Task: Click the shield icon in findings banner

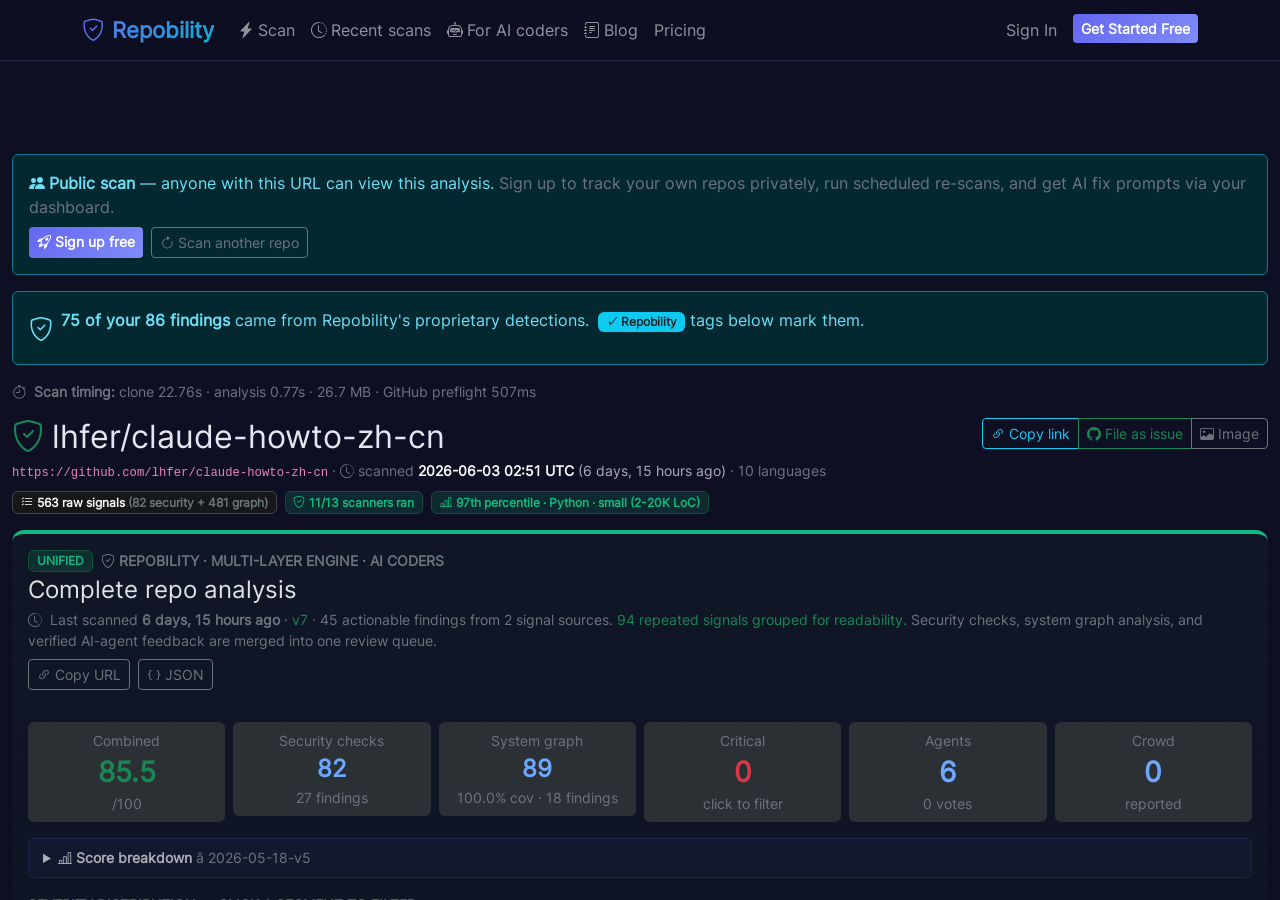Action: click(41, 328)
